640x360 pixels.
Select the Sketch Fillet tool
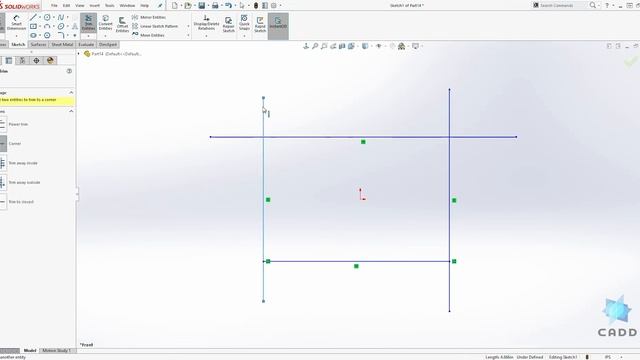pos(61,35)
